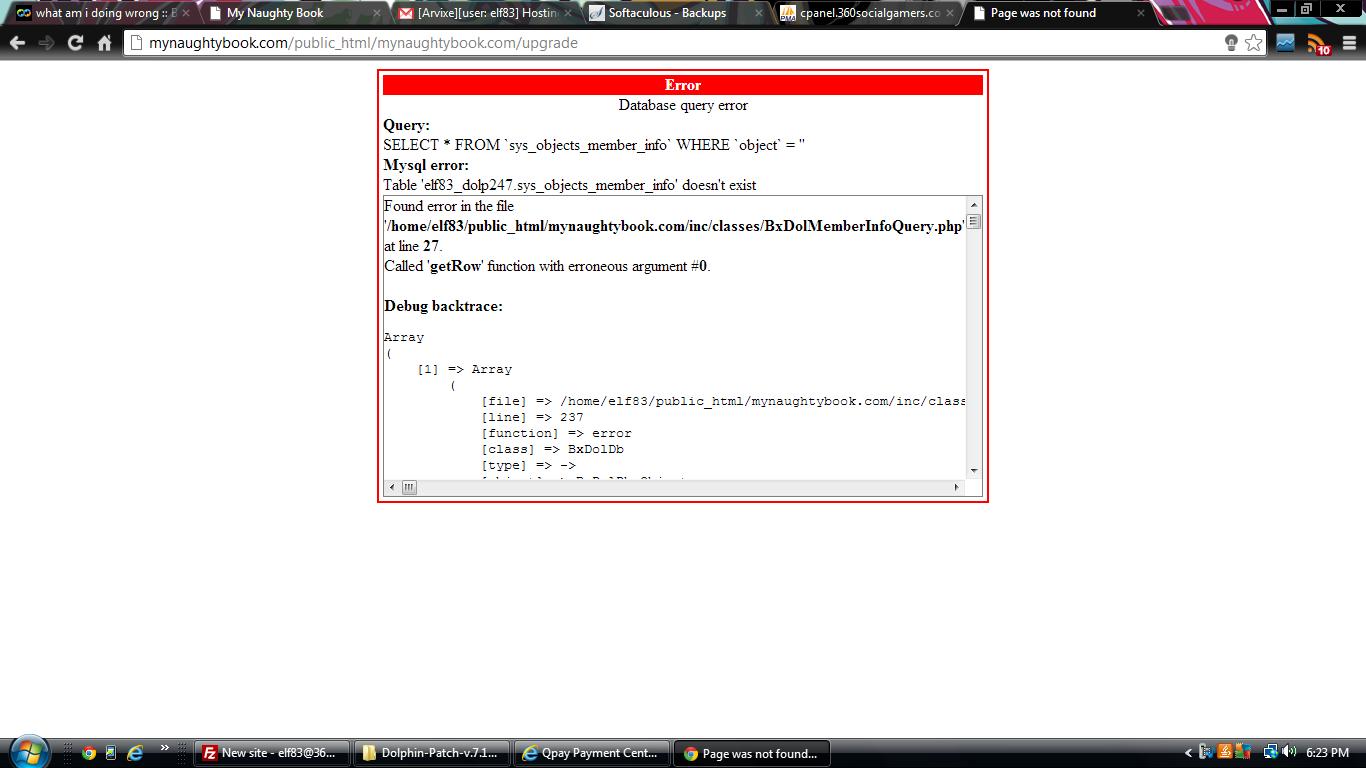Click the volume speaker tray icon
The image size is (1366, 768).
1289,753
